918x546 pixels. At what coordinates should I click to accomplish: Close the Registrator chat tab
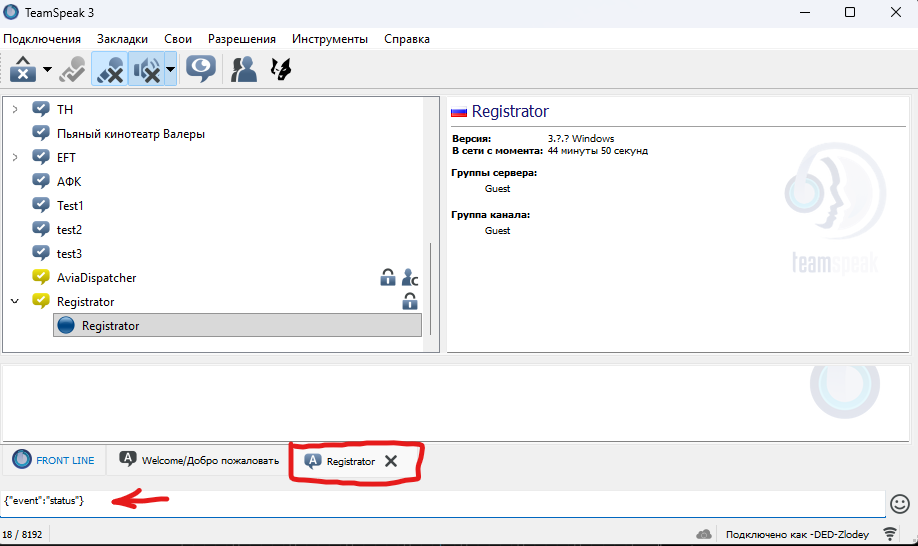tap(391, 461)
